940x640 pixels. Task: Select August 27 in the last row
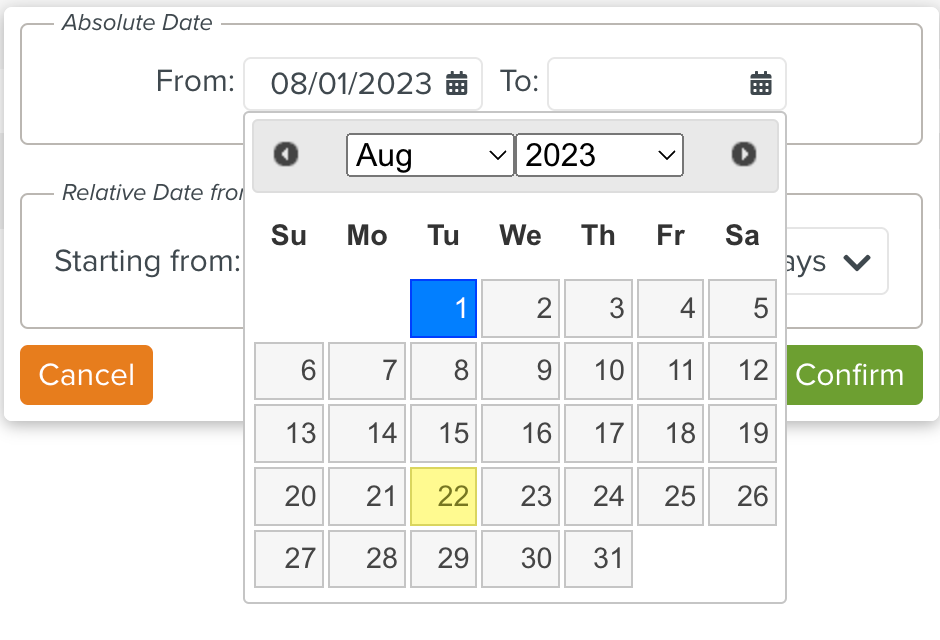tap(288, 559)
